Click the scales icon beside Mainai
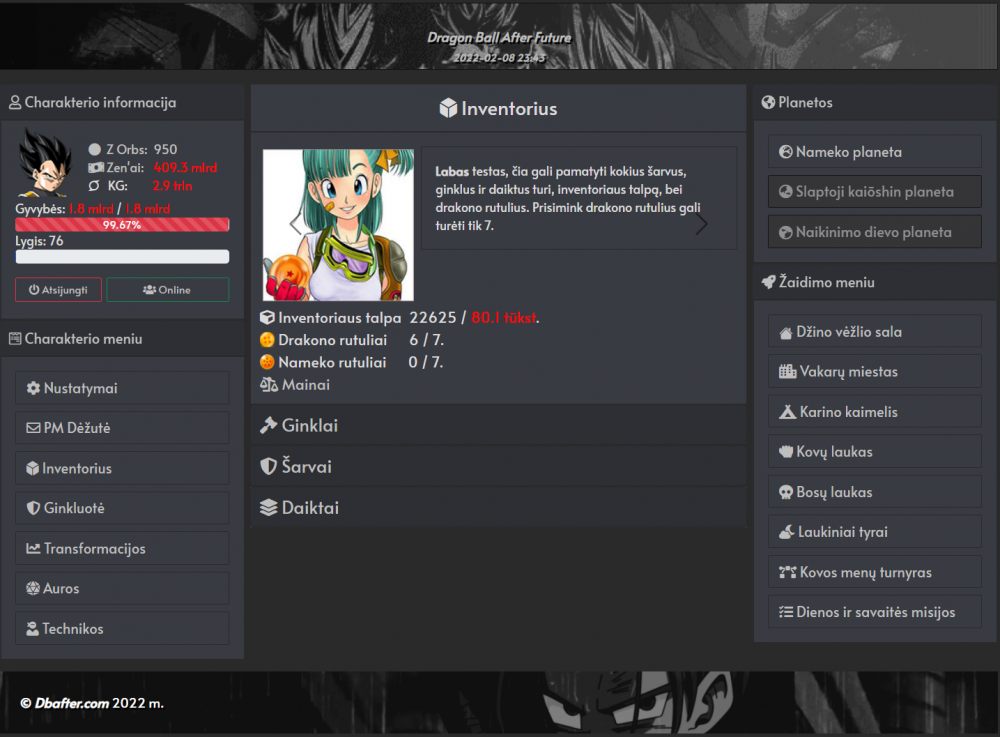 tap(268, 385)
